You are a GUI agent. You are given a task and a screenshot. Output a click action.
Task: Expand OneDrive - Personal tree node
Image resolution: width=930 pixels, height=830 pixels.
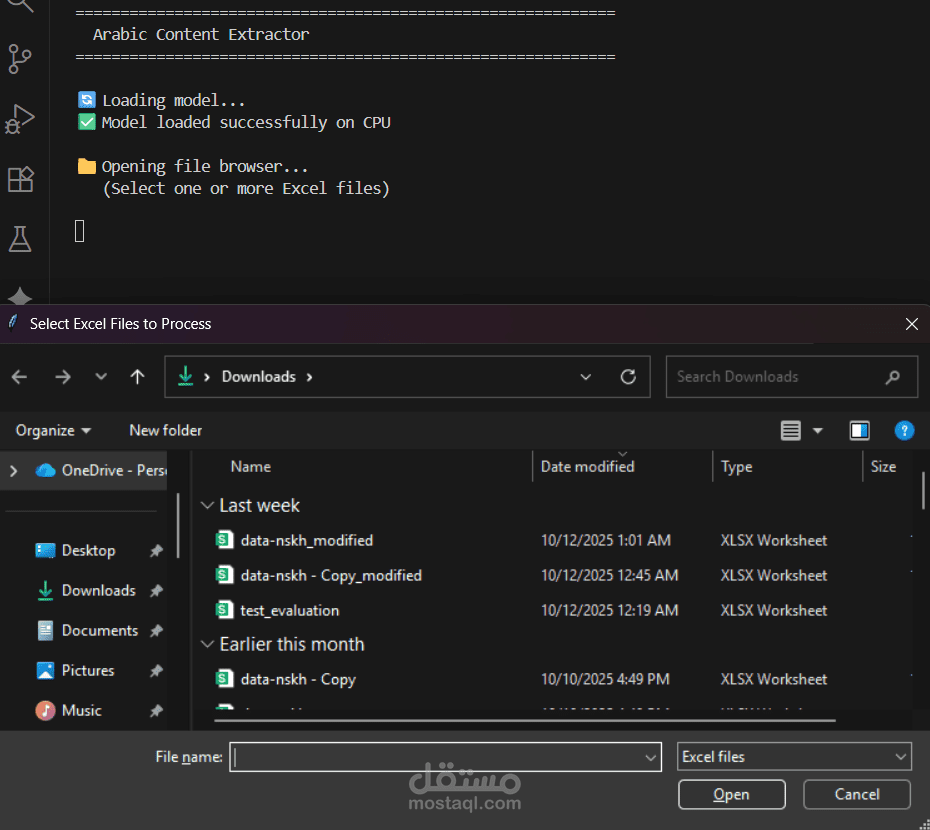point(14,471)
